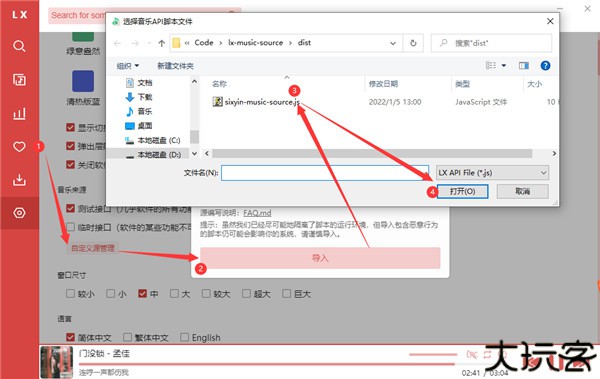Refresh the dist folder listing
The height and width of the screenshot is (379, 600).
point(413,43)
